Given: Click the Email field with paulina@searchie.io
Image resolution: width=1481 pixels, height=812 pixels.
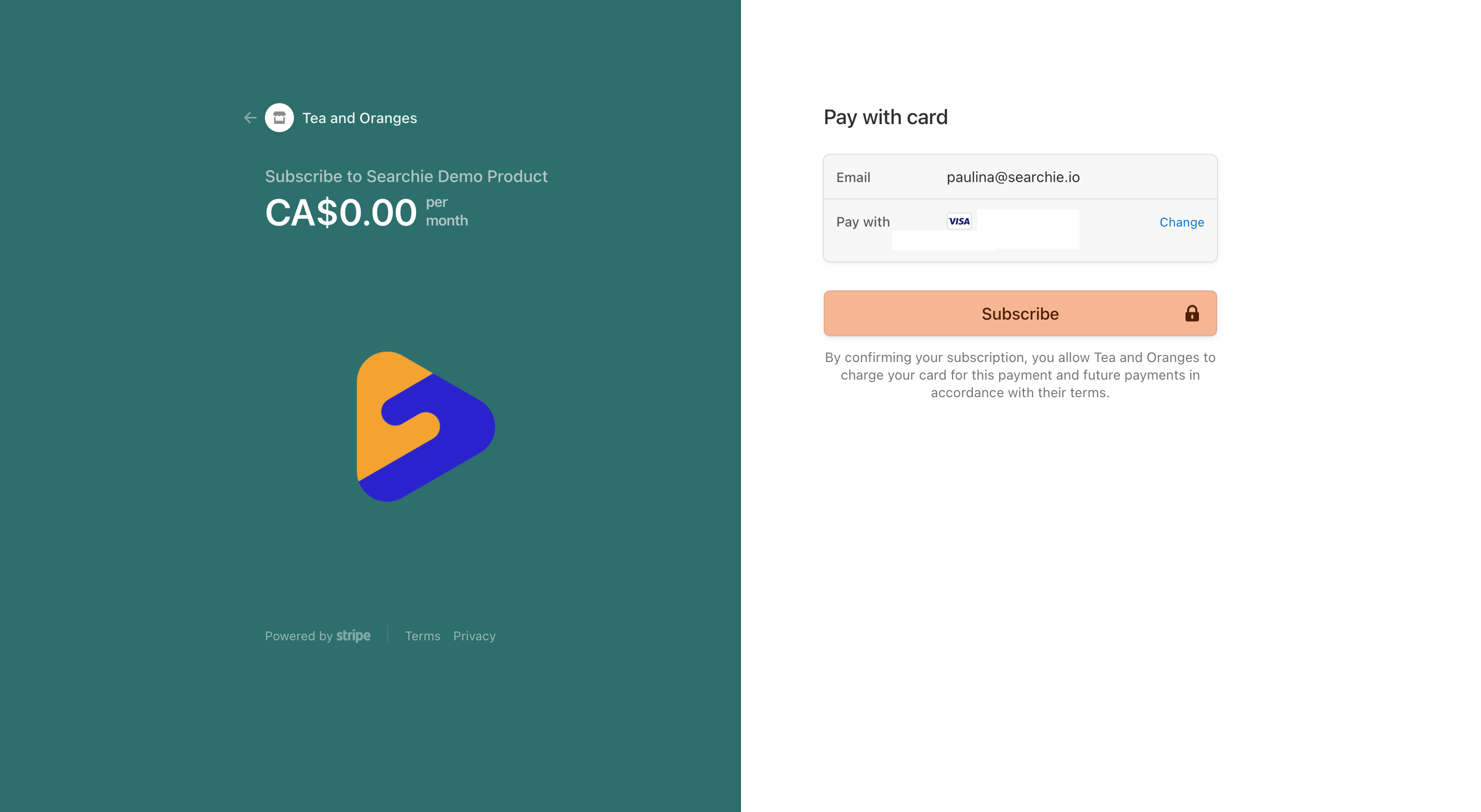Looking at the screenshot, I should (x=1020, y=177).
